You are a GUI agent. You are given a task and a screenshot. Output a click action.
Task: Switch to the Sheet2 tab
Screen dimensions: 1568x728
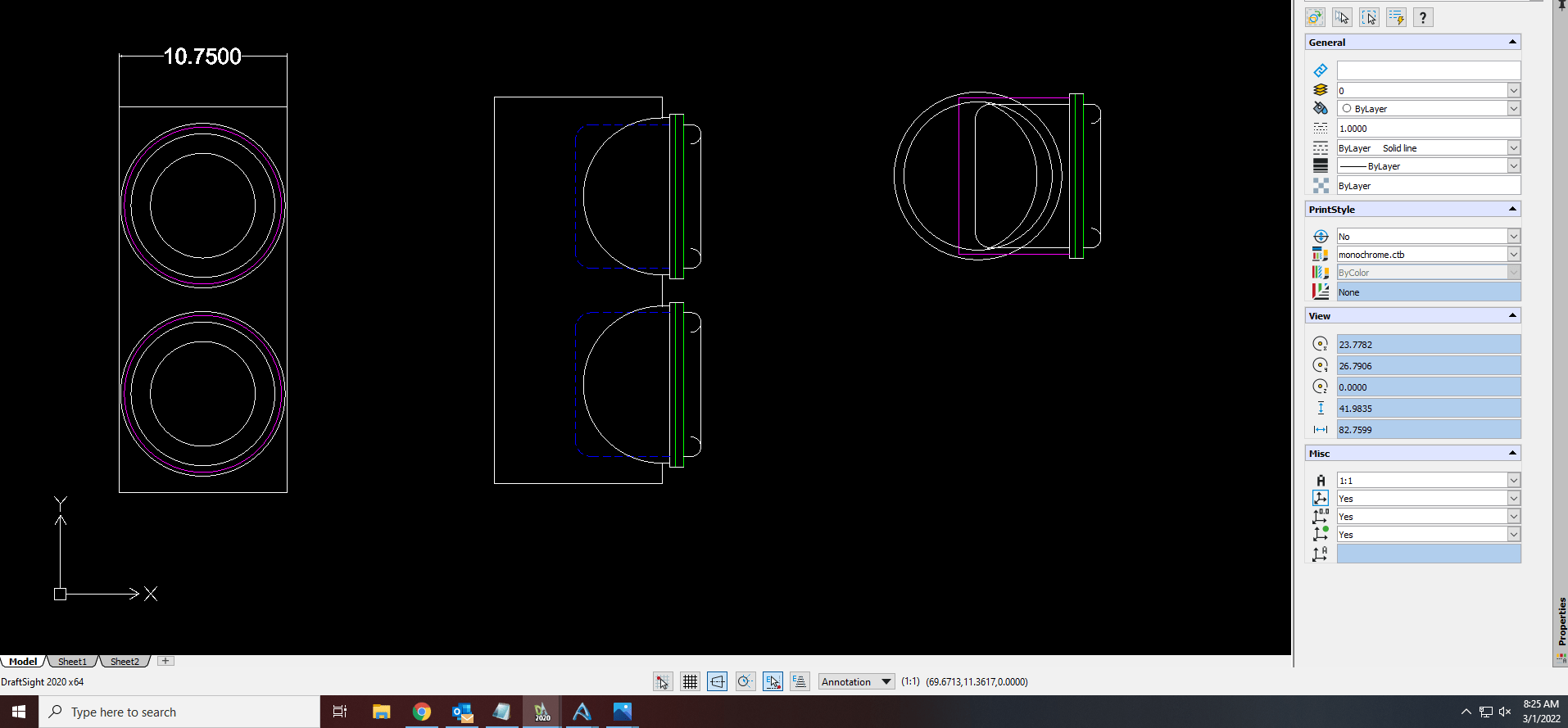pos(125,662)
